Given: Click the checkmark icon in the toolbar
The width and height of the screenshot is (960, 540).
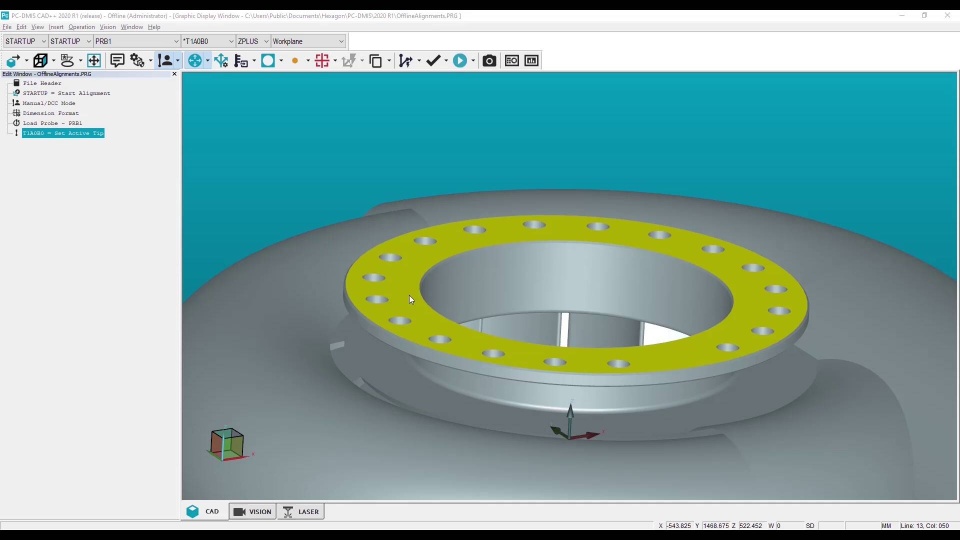Looking at the screenshot, I should click(432, 61).
